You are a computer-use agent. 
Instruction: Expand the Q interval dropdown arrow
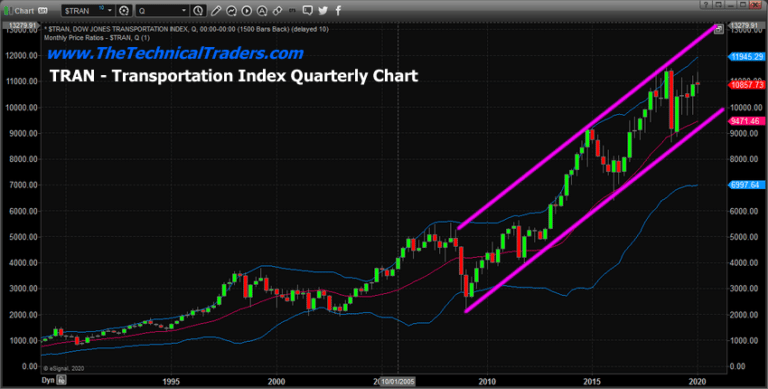pos(184,10)
